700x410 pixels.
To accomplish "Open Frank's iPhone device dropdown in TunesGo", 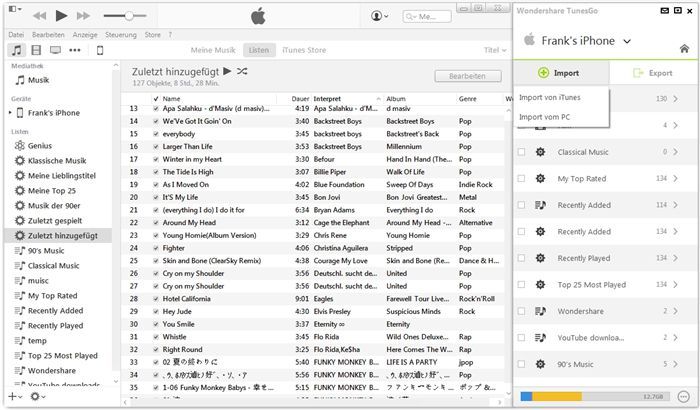I will [627, 41].
